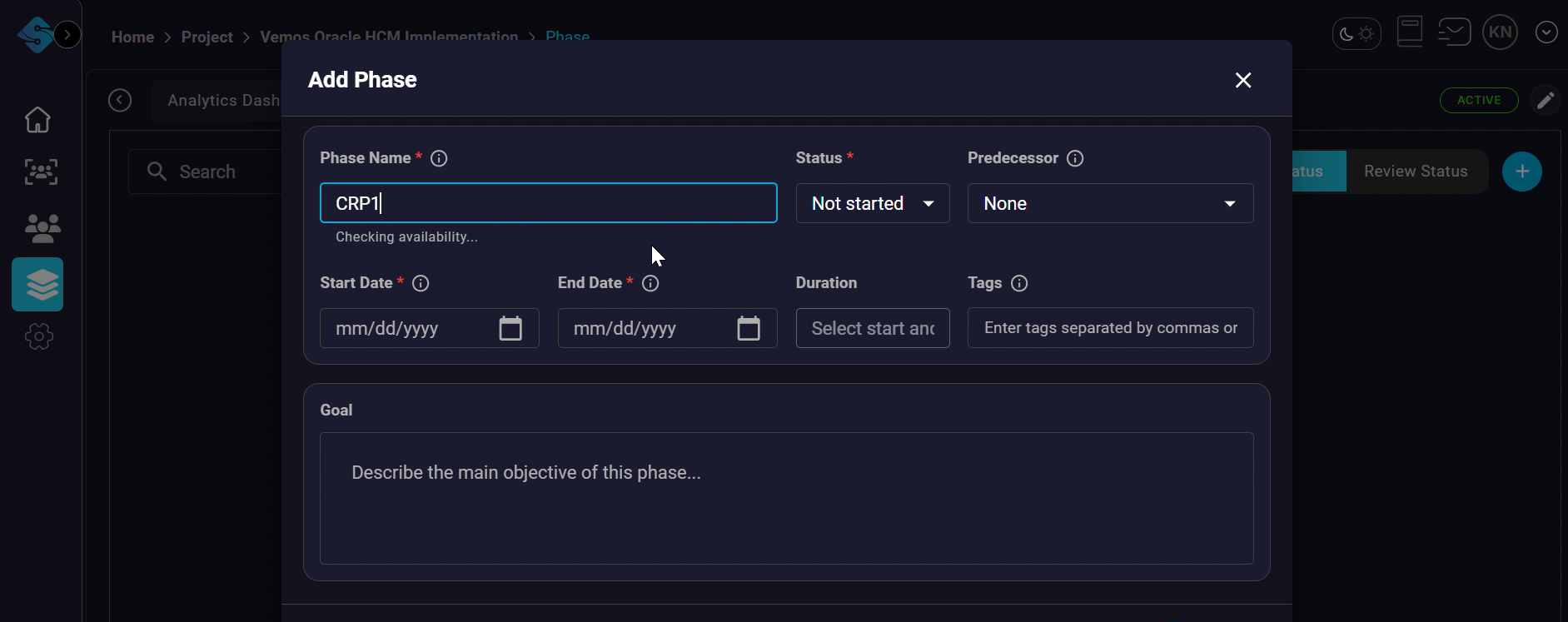This screenshot has height=622, width=1568.
Task: Click the 'Checking availability...' text
Action: click(x=406, y=236)
